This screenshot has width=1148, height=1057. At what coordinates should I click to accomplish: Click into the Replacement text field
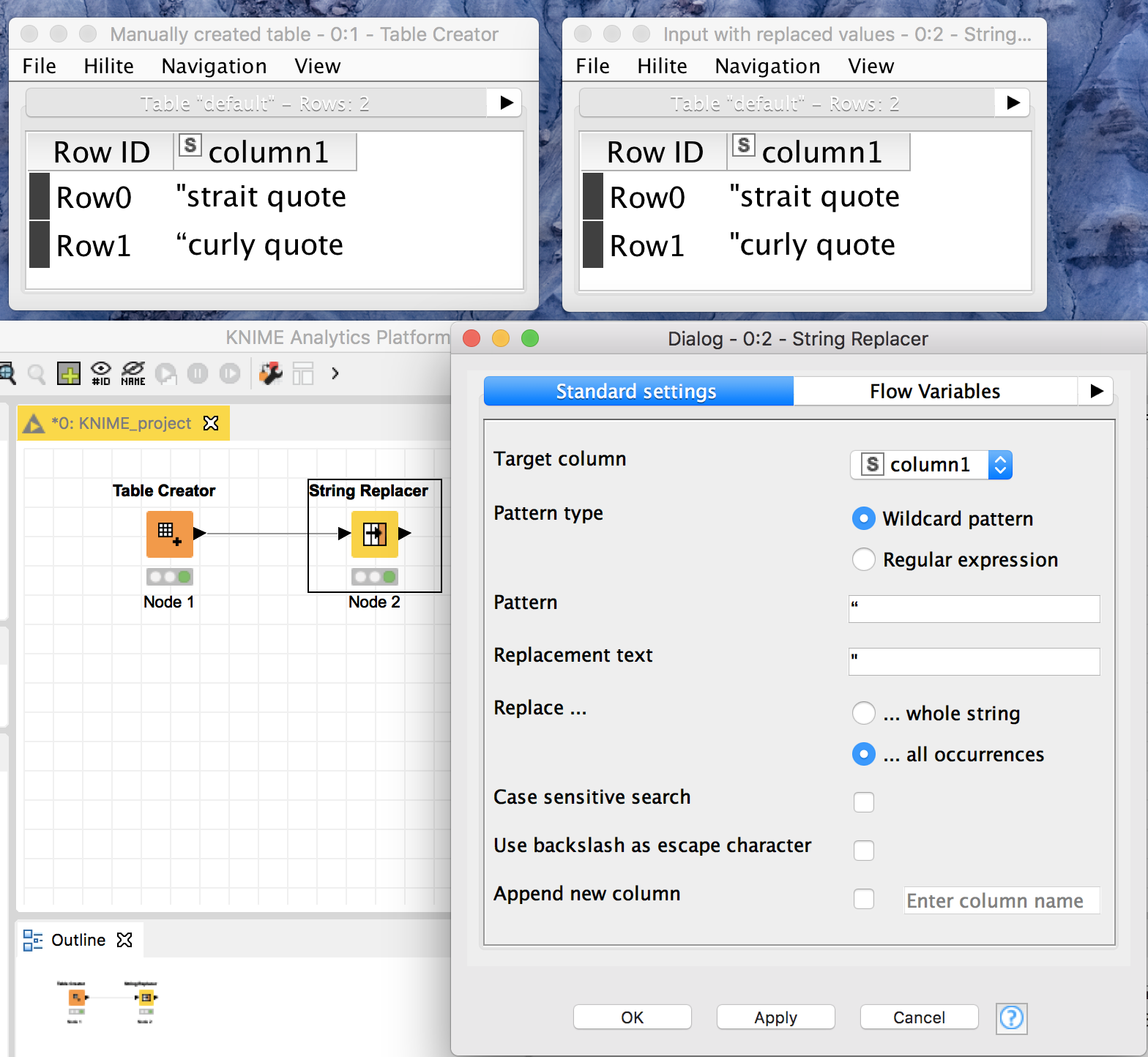974,662
